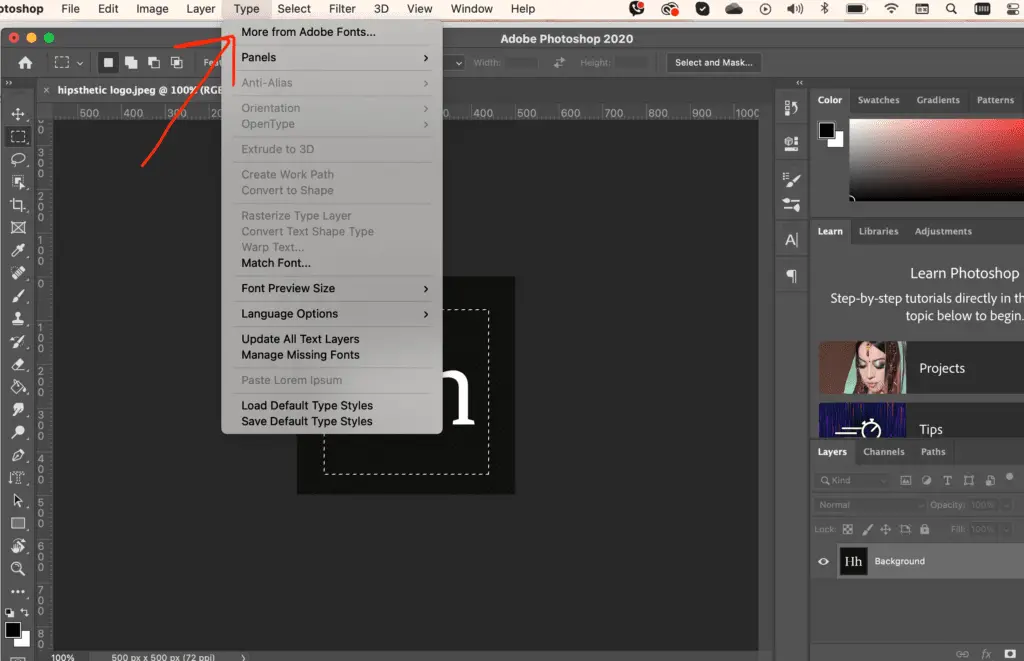The width and height of the screenshot is (1024, 661).
Task: Open the Character panel icon
Action: point(791,240)
